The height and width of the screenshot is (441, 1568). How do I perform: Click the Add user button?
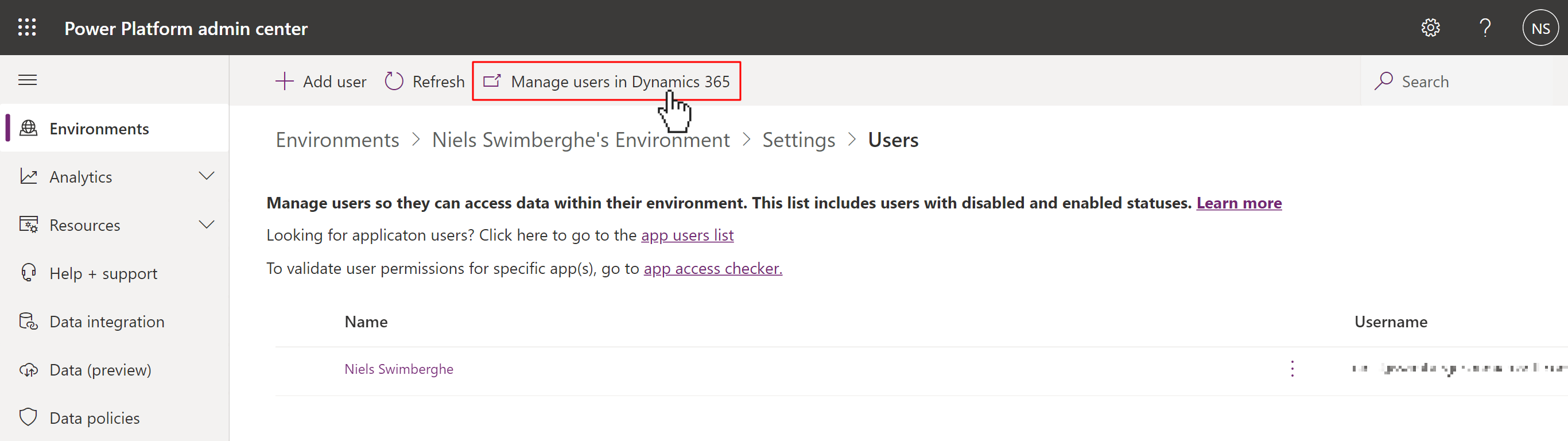321,81
